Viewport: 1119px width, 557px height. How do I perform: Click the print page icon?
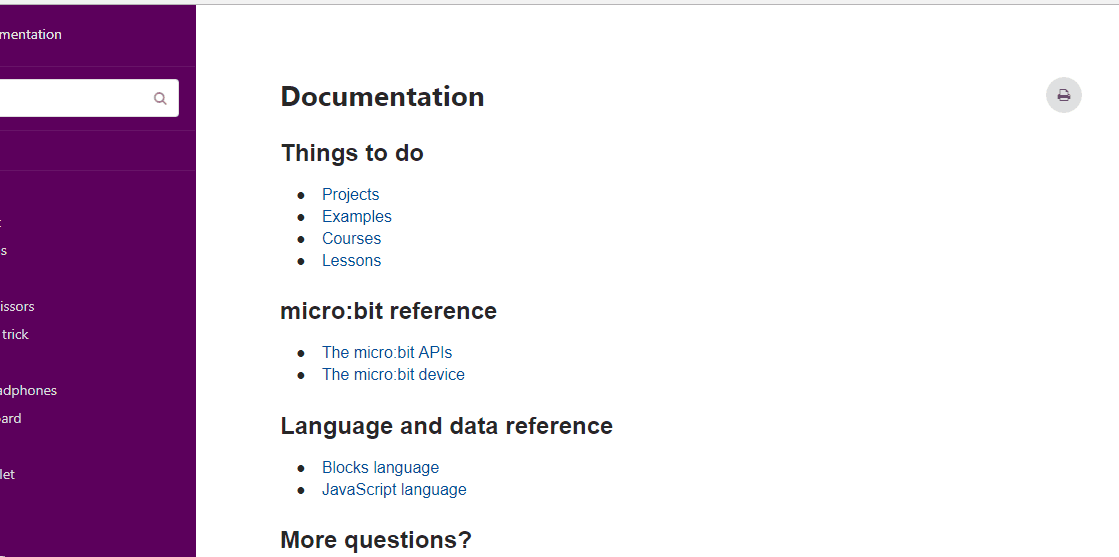tap(1063, 95)
